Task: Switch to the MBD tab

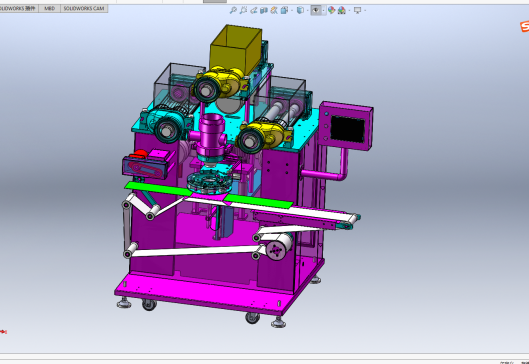Action: [49, 8]
